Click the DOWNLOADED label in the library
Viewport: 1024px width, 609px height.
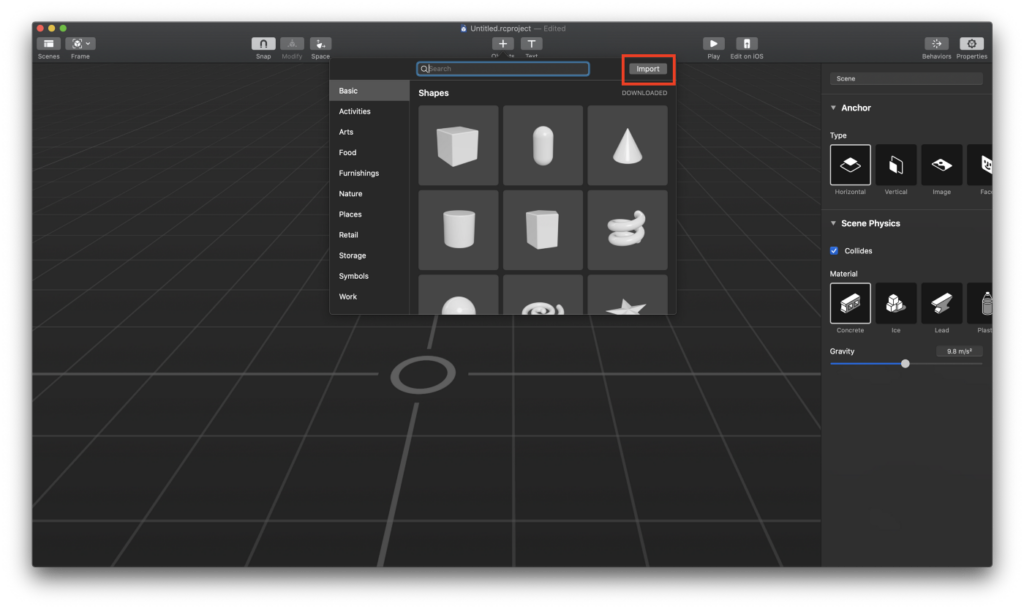(x=644, y=93)
